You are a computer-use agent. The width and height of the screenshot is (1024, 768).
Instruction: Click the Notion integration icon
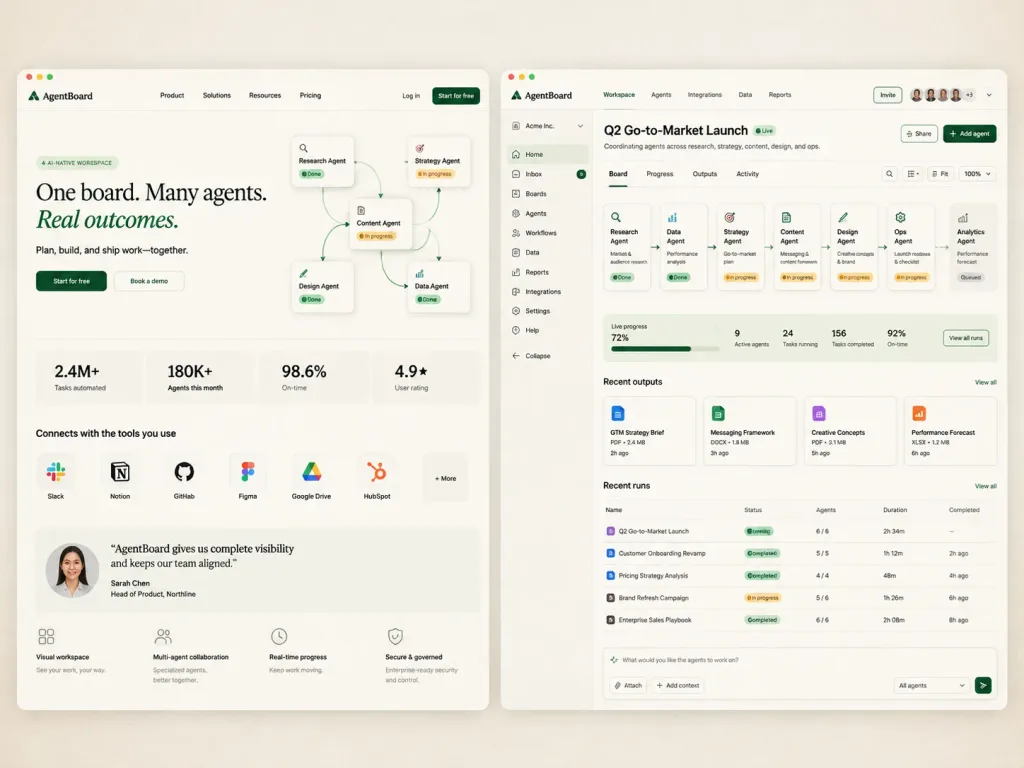click(x=120, y=472)
